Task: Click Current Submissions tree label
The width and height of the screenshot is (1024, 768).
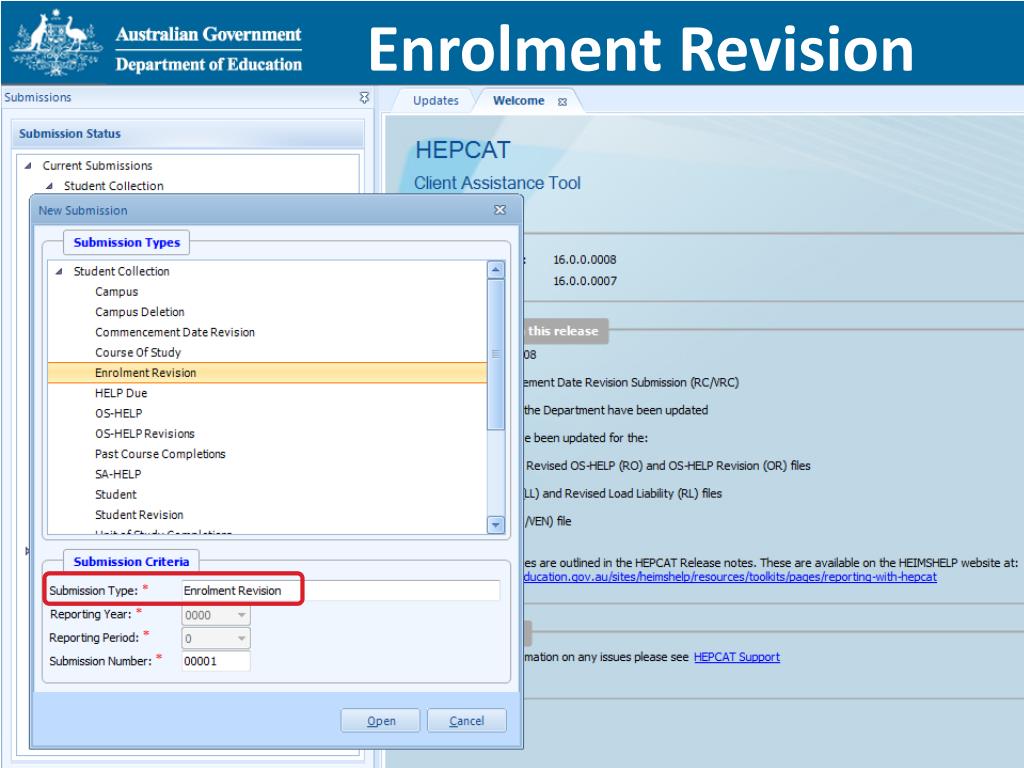Action: click(97, 166)
